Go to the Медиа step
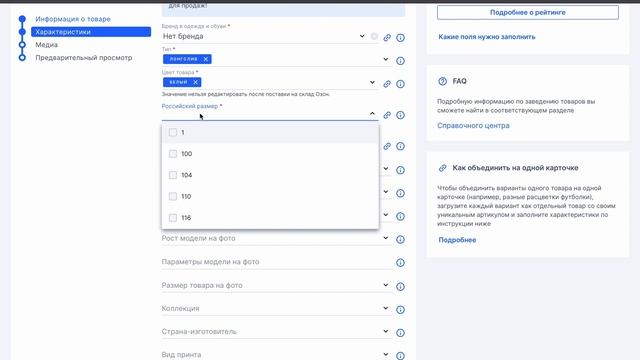The width and height of the screenshot is (640, 360). [47, 45]
